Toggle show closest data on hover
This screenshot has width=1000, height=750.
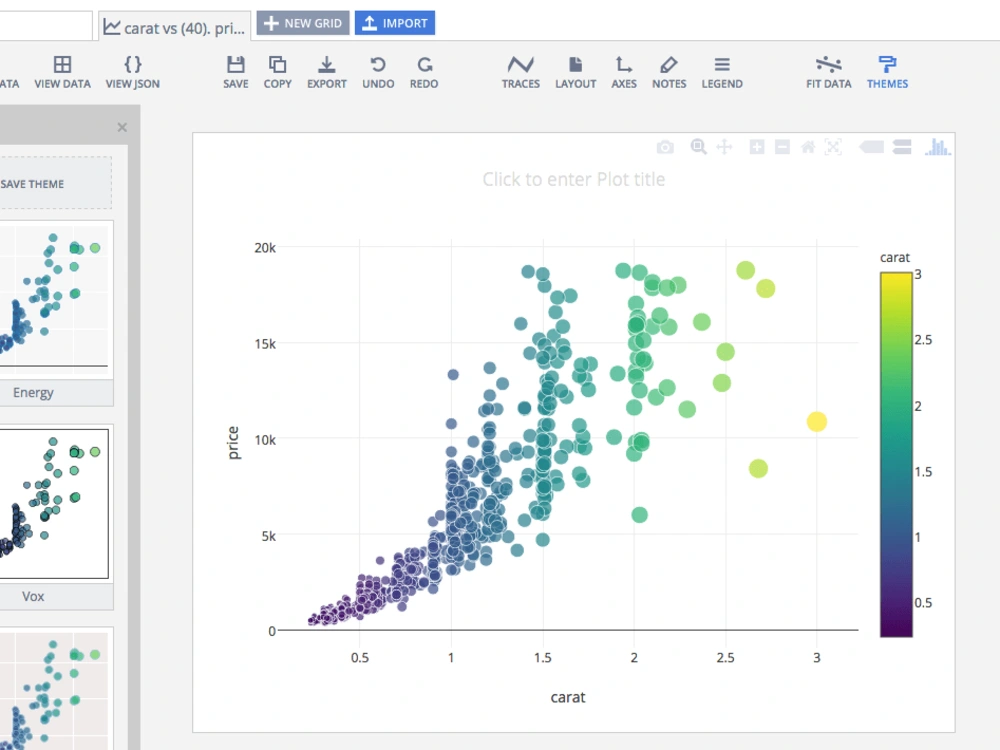[871, 147]
